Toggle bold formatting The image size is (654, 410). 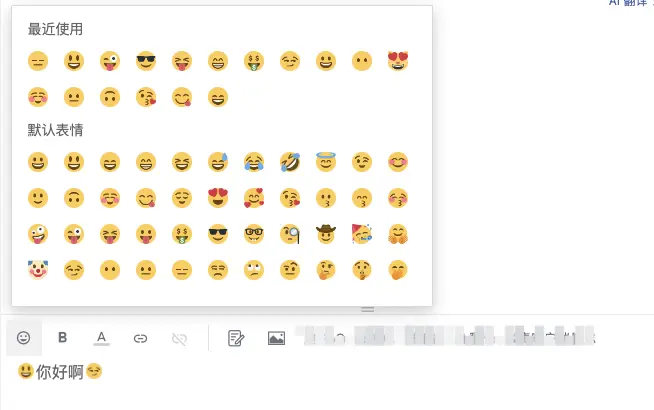(x=62, y=337)
